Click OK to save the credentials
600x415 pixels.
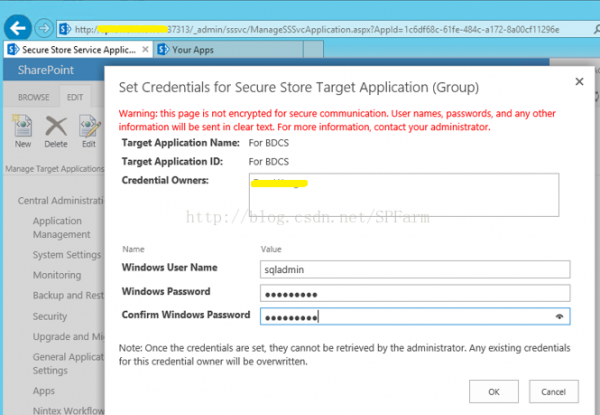point(494,392)
